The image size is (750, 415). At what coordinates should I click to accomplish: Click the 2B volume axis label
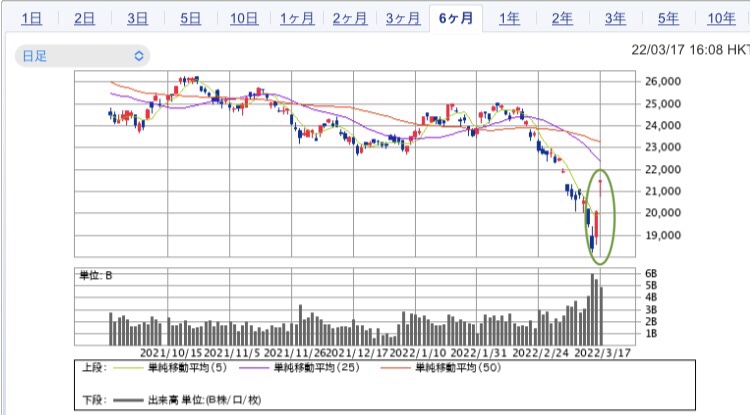coord(651,322)
